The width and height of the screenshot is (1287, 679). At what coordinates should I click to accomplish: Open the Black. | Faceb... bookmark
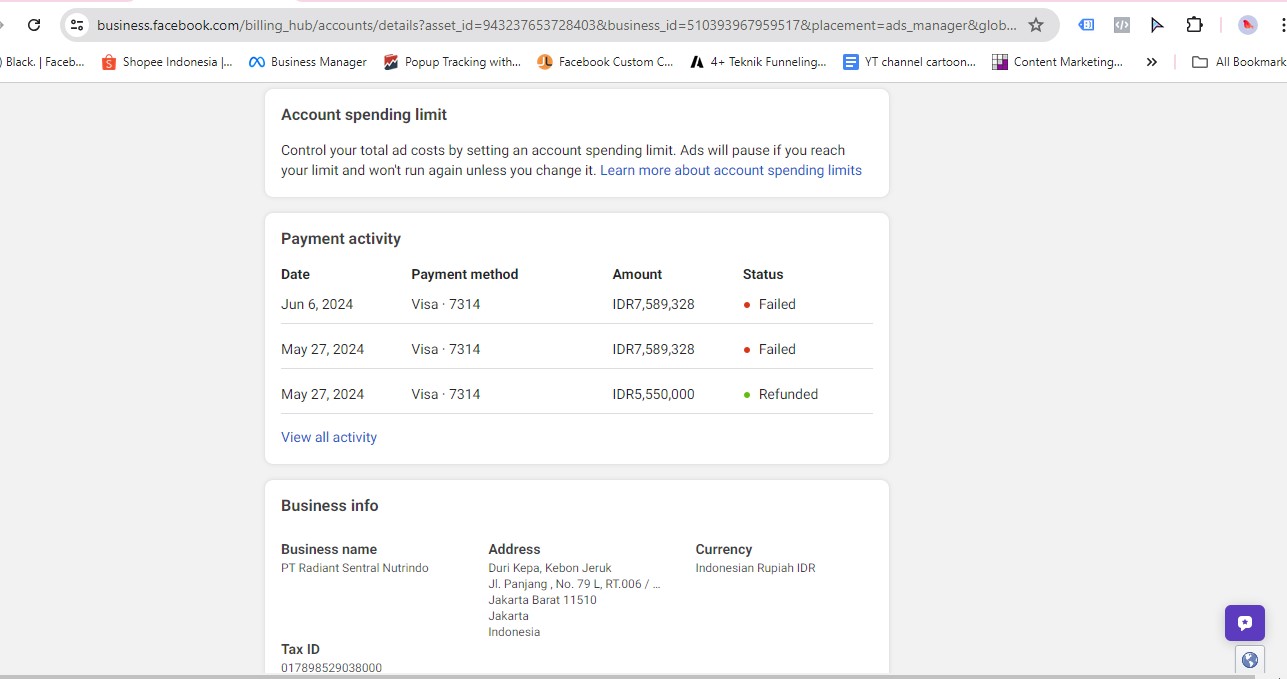click(x=43, y=62)
